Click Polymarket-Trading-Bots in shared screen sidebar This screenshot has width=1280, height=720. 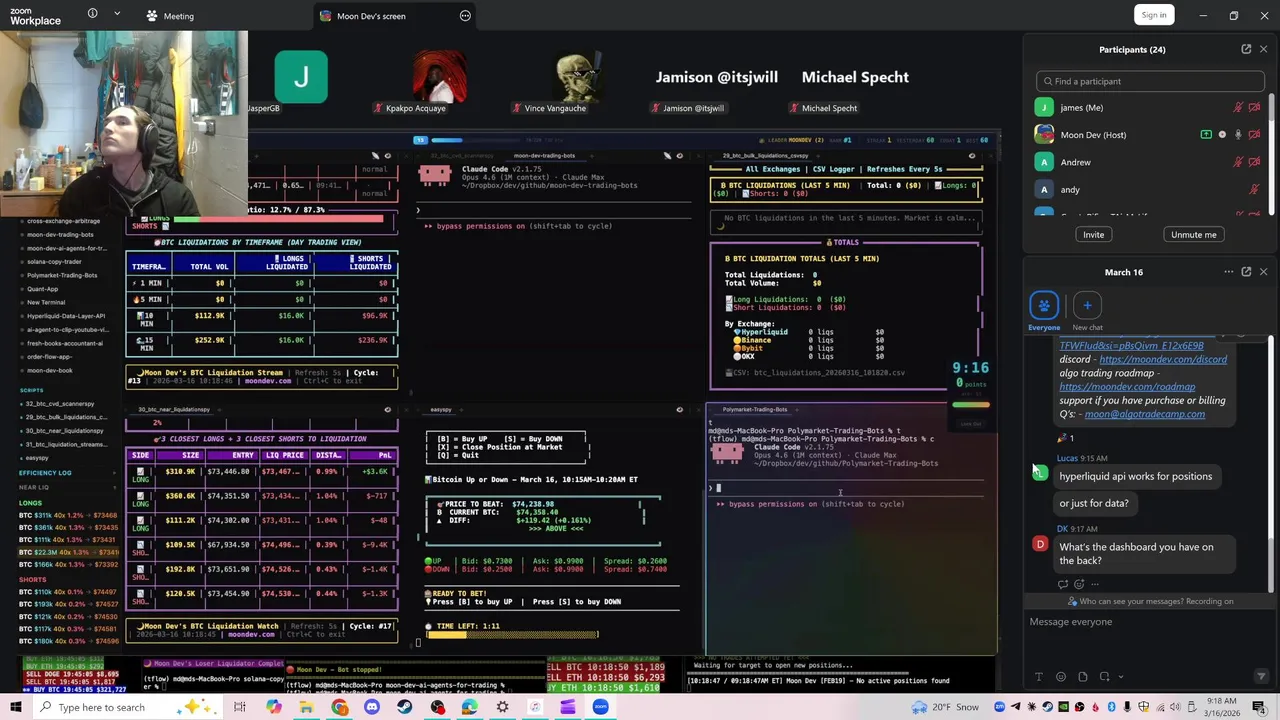pos(62,275)
